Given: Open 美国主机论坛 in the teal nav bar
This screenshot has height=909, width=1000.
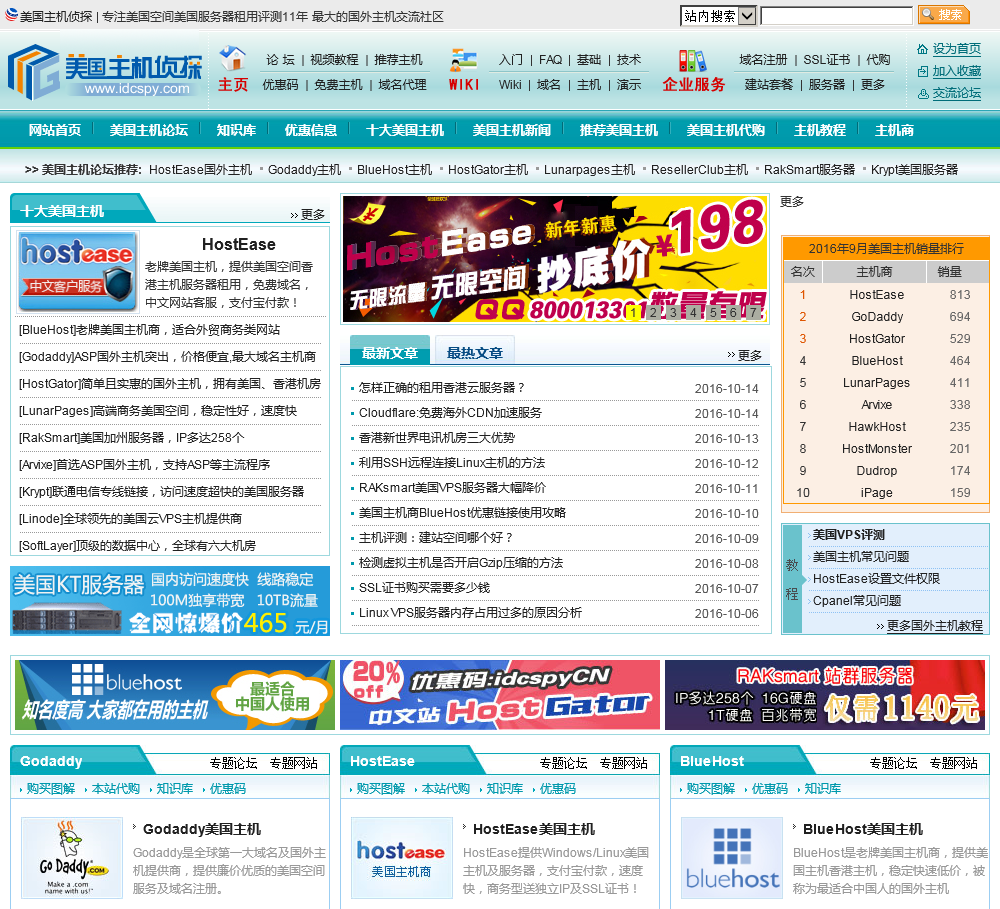Looking at the screenshot, I should 149,130.
